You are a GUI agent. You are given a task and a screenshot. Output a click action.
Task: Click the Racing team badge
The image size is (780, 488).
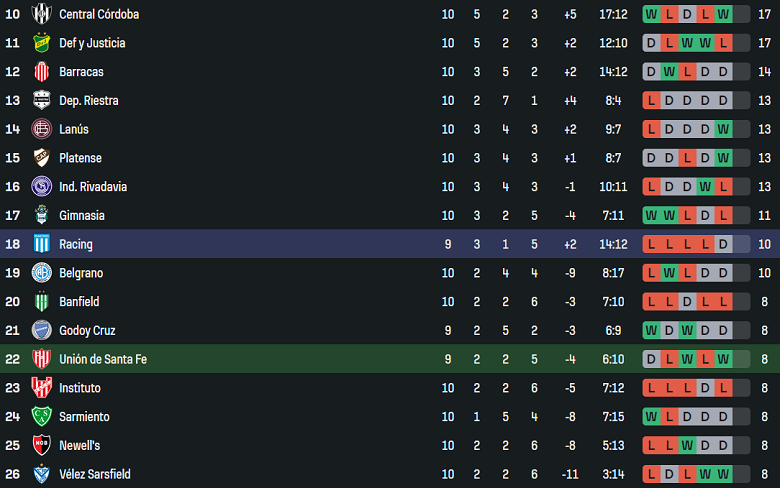click(x=42, y=244)
